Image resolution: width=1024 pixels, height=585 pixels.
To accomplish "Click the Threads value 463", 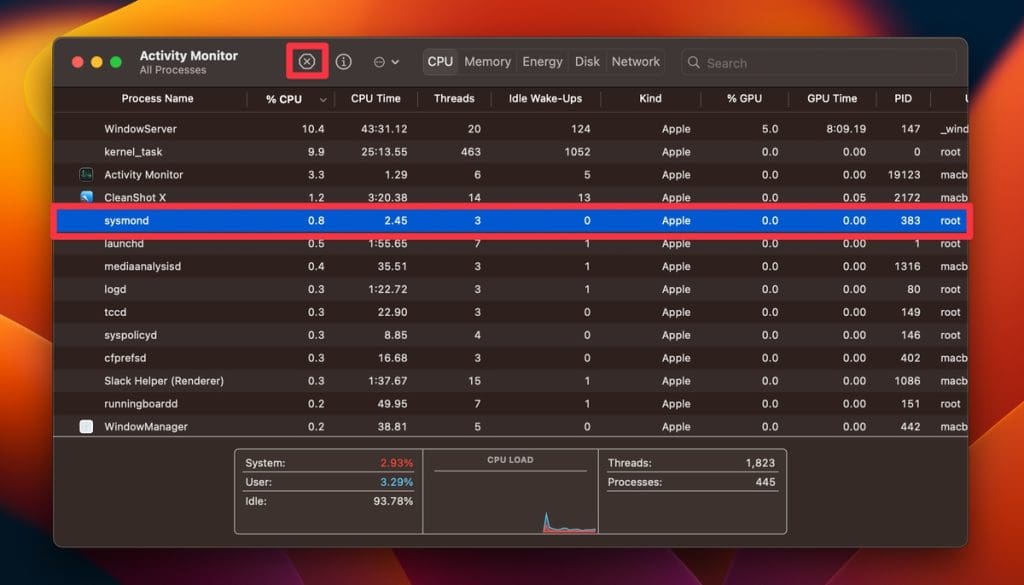I will click(470, 151).
